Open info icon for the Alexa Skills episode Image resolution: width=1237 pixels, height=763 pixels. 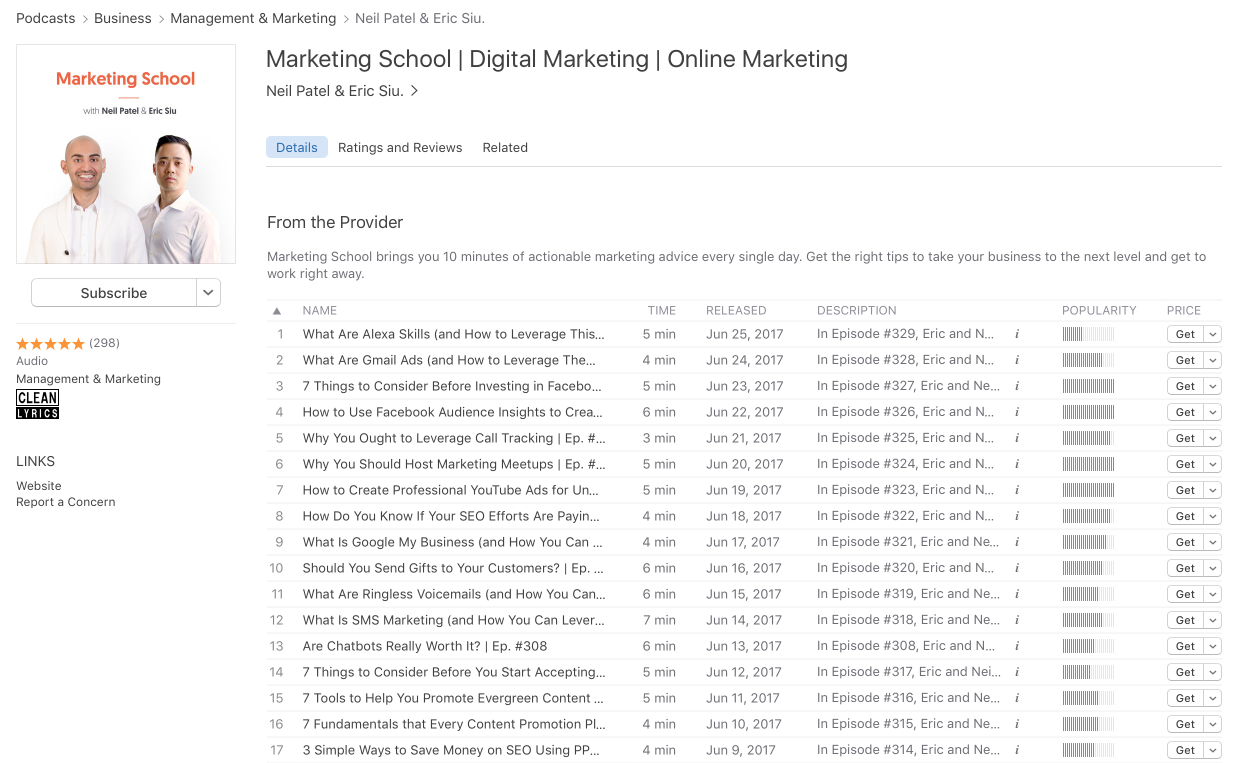tap(1017, 334)
